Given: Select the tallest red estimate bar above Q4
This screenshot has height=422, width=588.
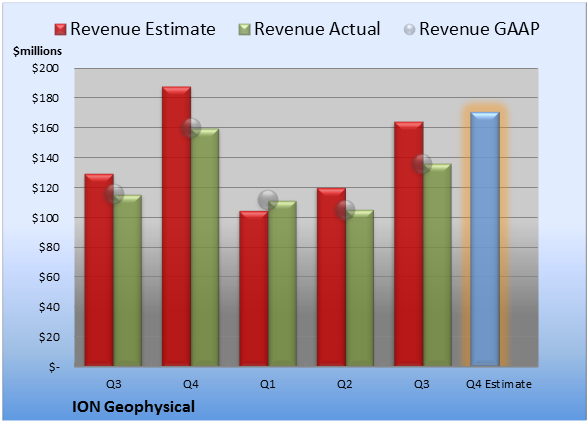Looking at the screenshot, I should [x=176, y=226].
